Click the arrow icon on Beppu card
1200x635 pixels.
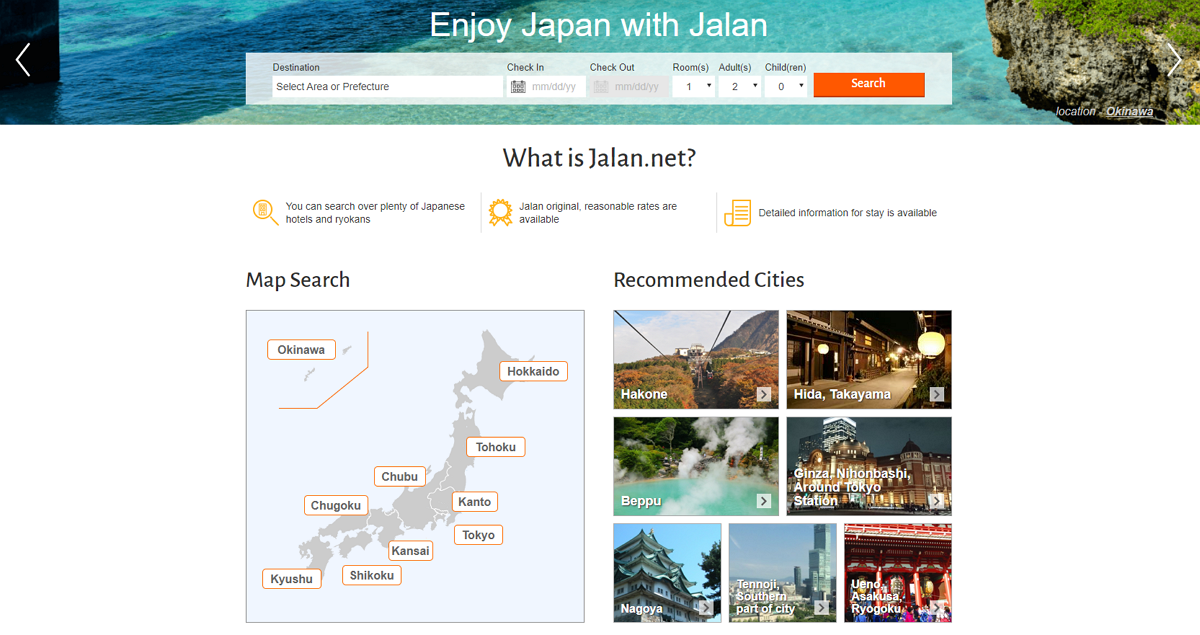(x=764, y=501)
